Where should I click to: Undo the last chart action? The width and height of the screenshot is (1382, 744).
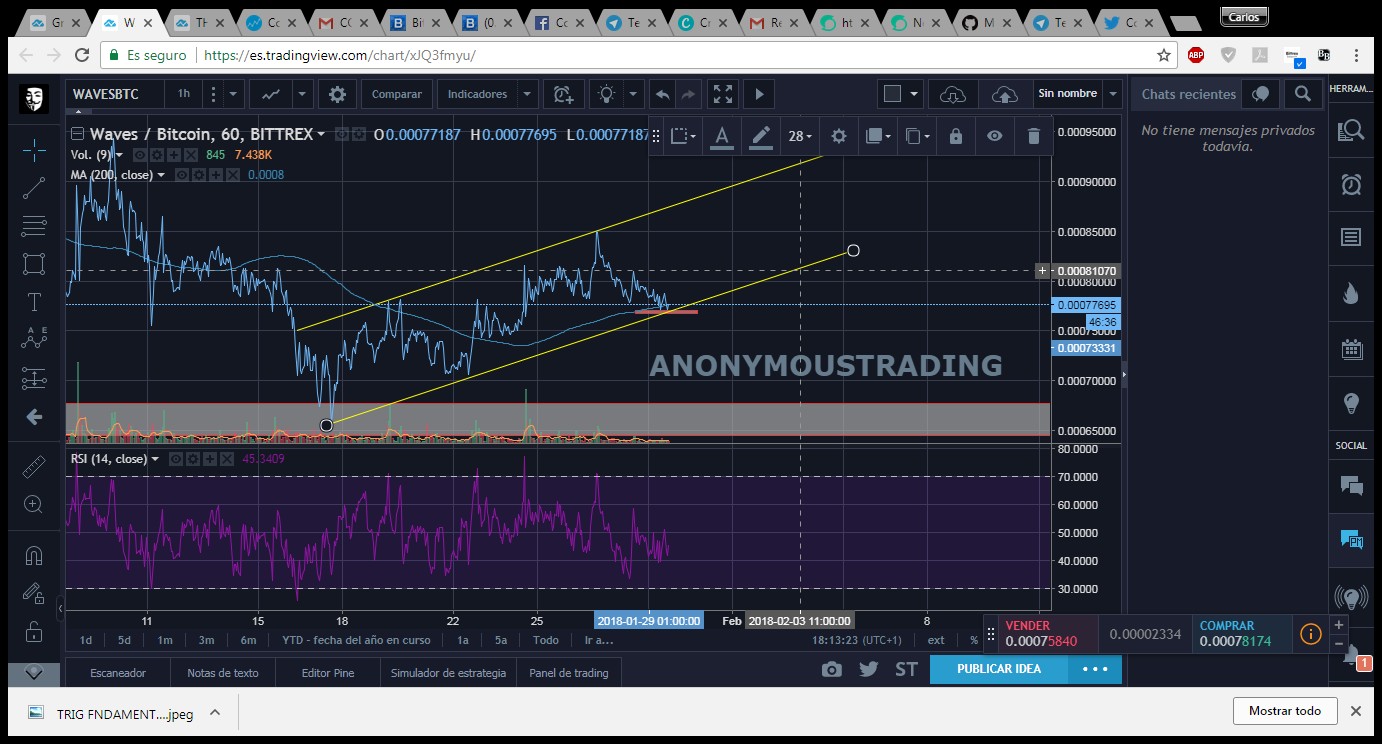pyautogui.click(x=662, y=94)
